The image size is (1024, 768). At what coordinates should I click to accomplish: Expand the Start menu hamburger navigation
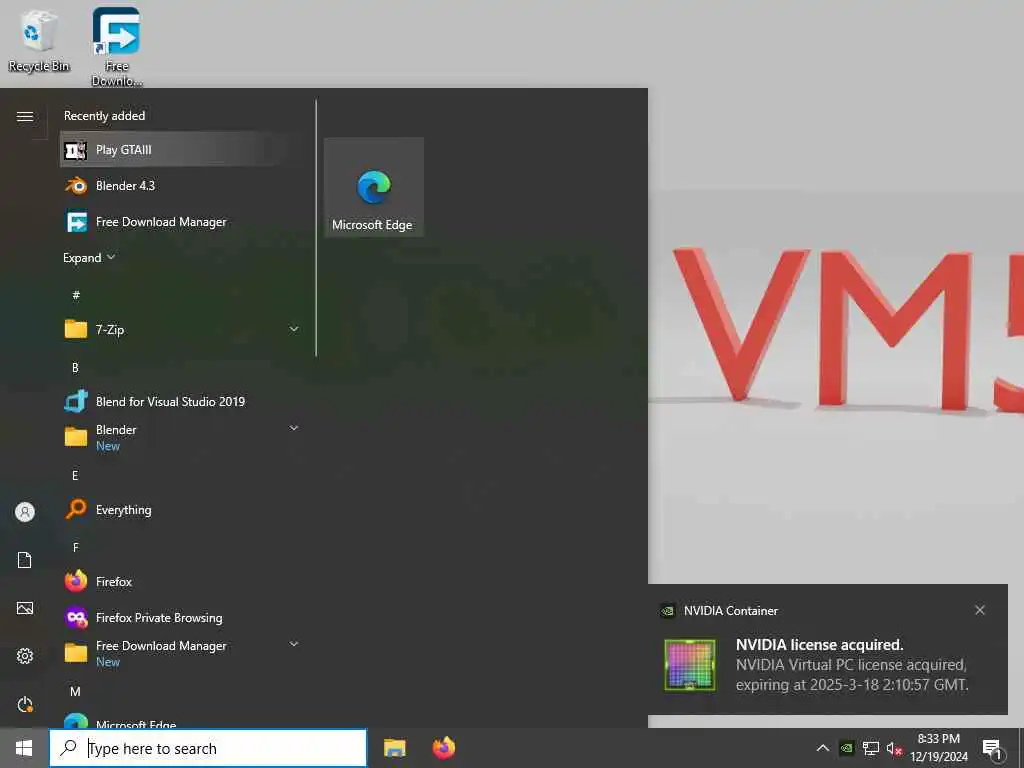pyautogui.click(x=25, y=116)
